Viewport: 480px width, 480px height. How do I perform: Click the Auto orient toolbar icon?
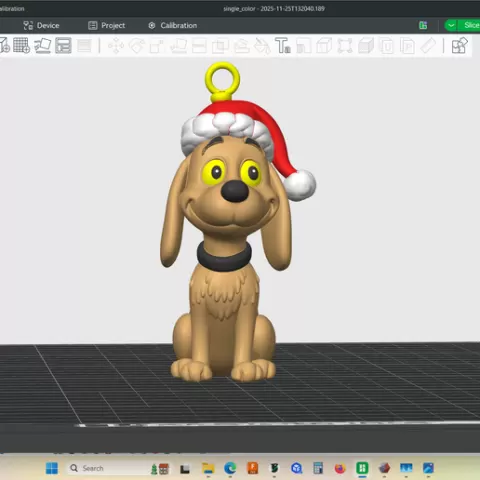pos(42,46)
